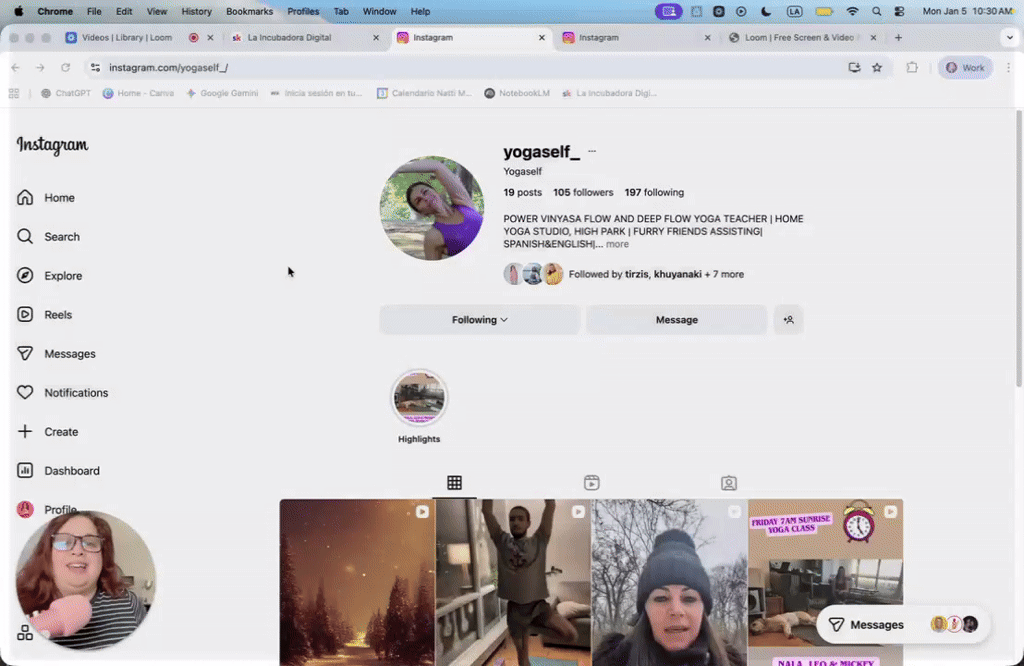Expand the bio with the more link

617,244
